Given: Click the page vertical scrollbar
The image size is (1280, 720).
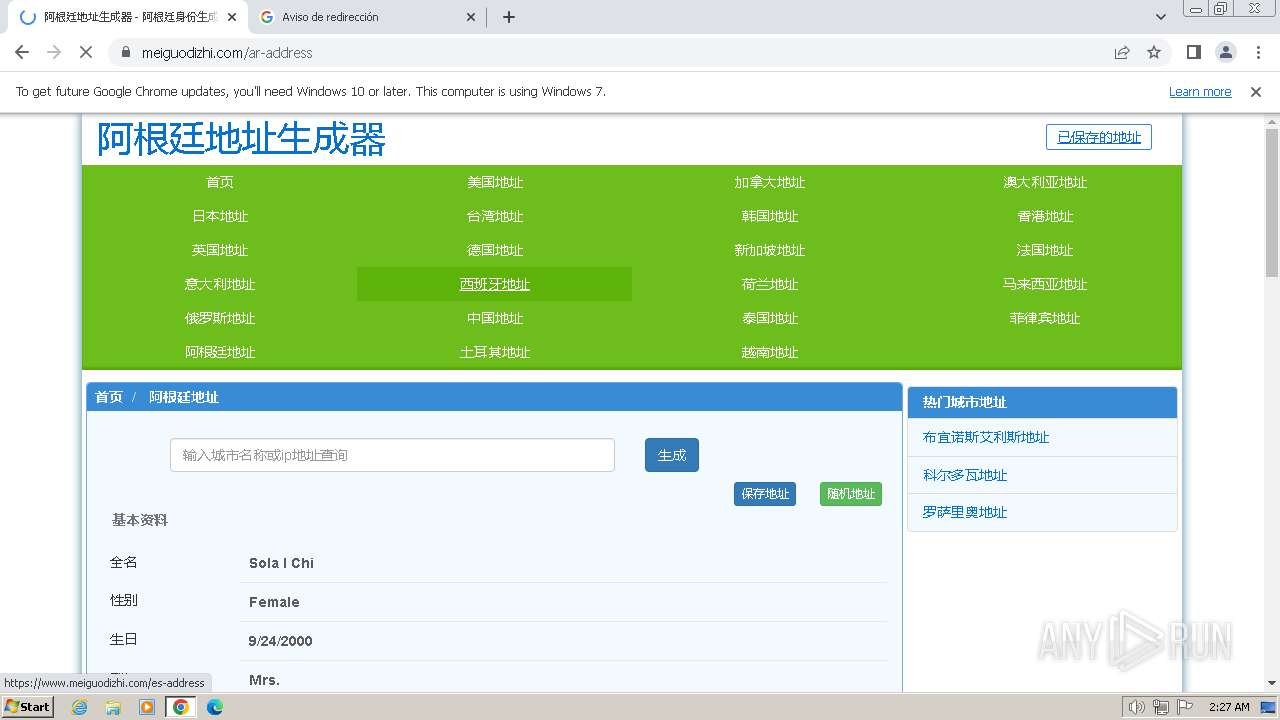Looking at the screenshot, I should [x=1272, y=203].
